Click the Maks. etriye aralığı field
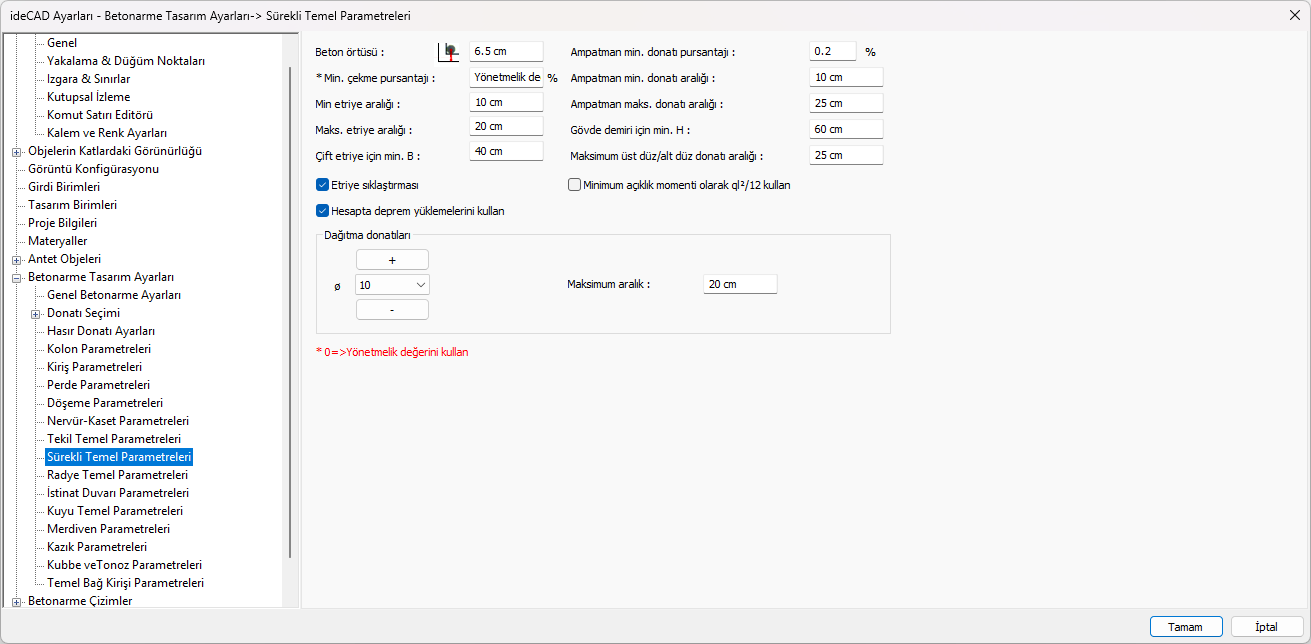Viewport: 1311px width, 644px height. (x=506, y=127)
